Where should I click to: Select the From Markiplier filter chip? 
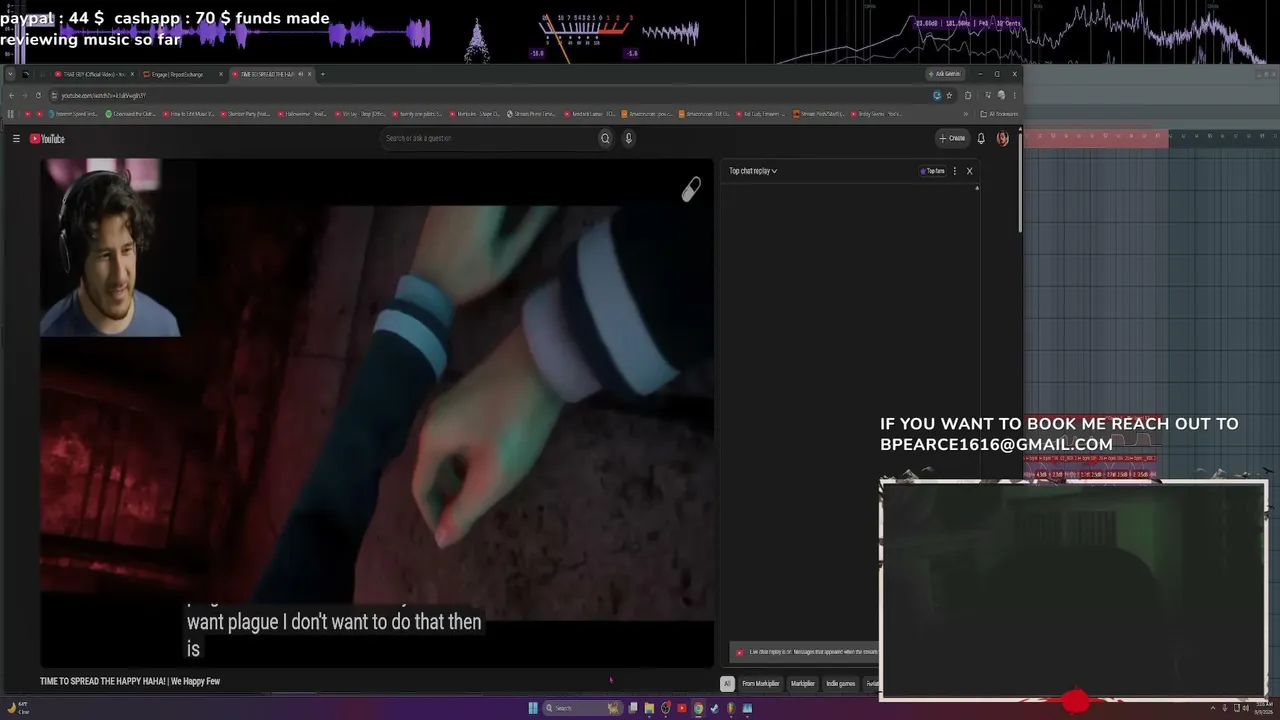(x=761, y=684)
